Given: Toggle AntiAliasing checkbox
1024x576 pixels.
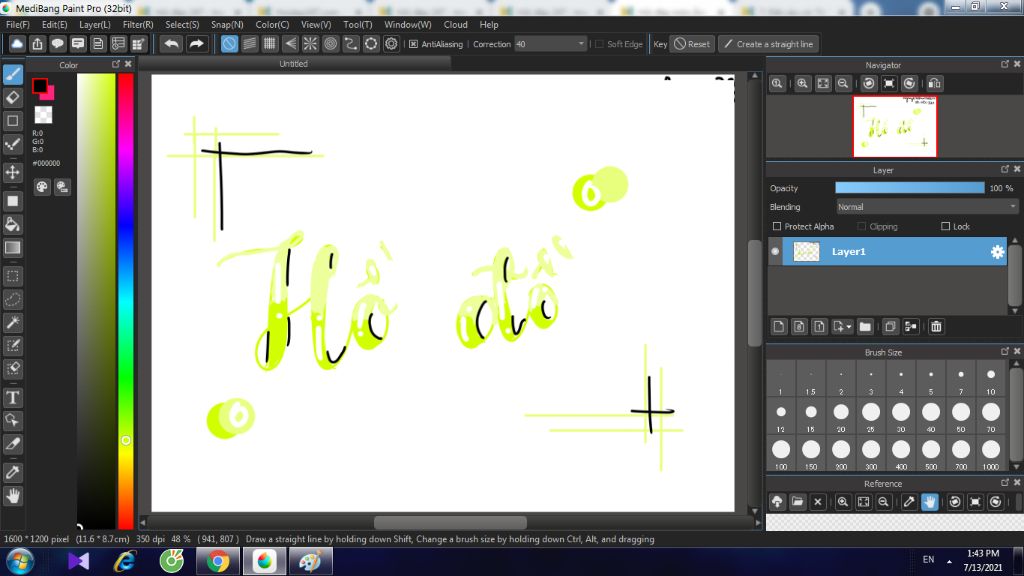Looking at the screenshot, I should point(413,44).
